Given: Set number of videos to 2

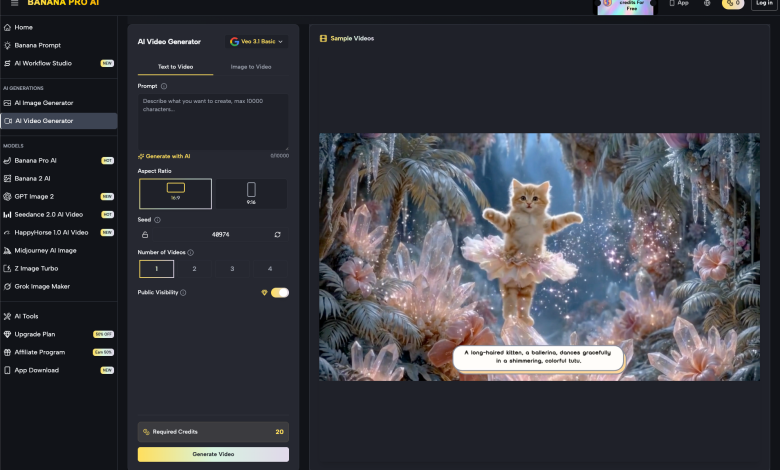Looking at the screenshot, I should [x=195, y=269].
